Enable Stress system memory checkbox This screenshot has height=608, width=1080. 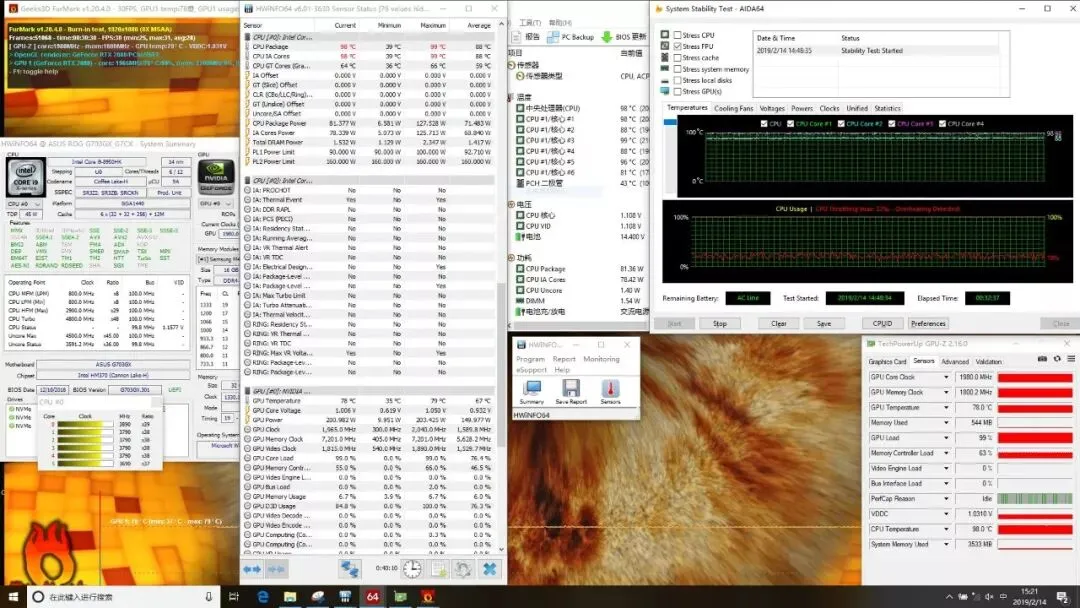pyautogui.click(x=678, y=69)
